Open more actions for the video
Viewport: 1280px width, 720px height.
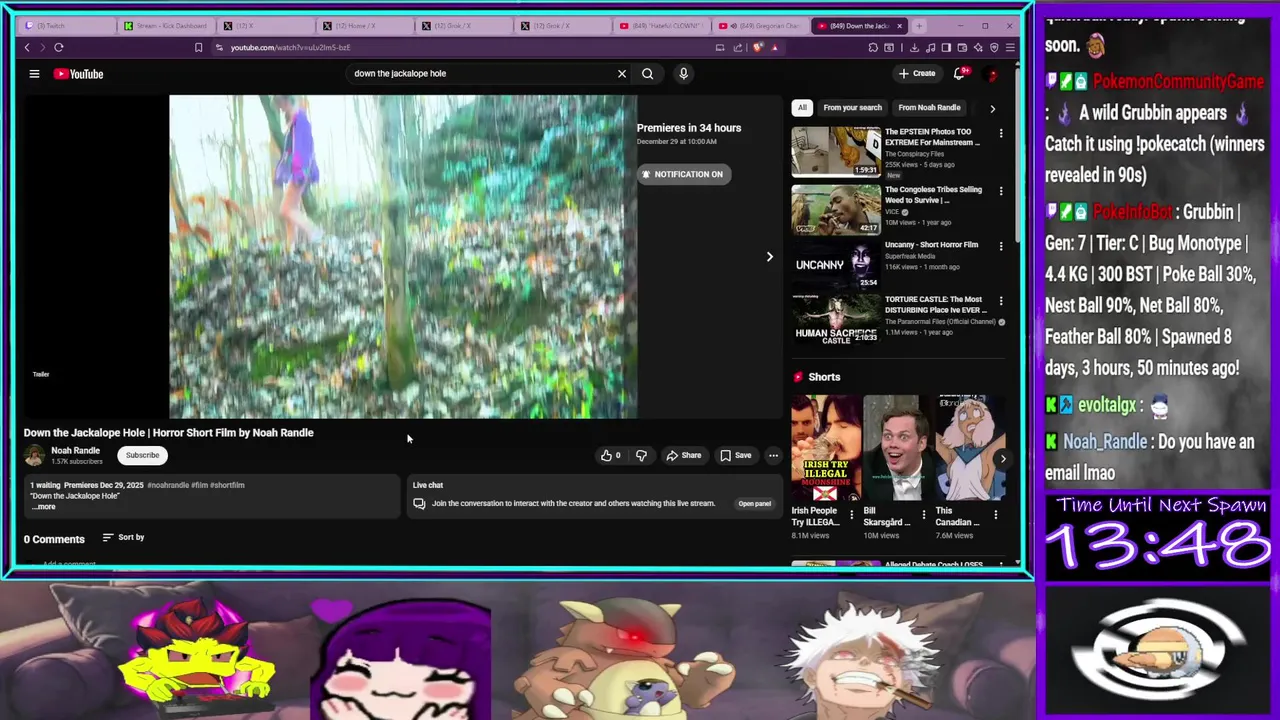[x=773, y=455]
